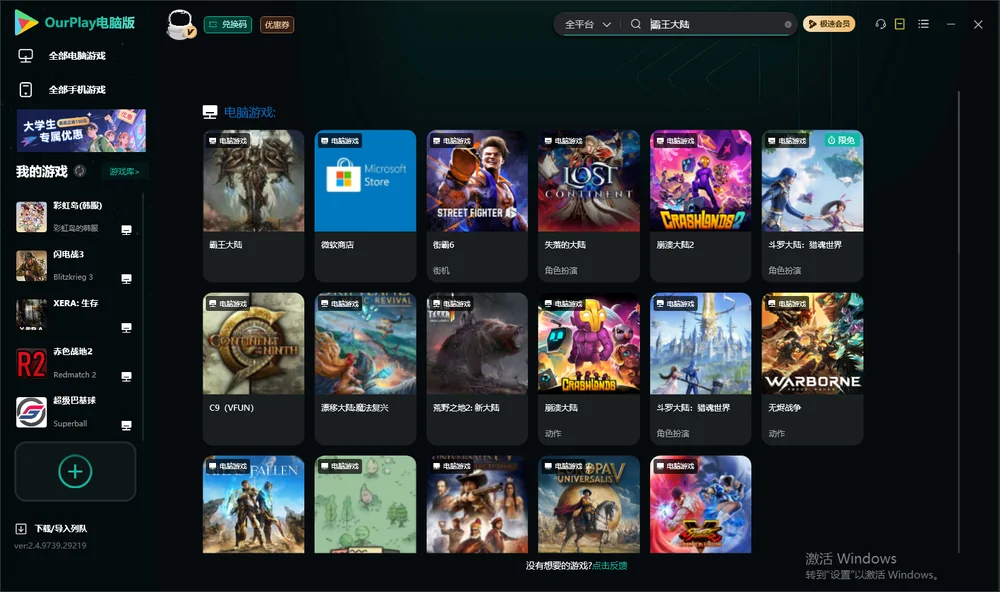Select 赤色战地2 in my games
The width and height of the screenshot is (1000, 592).
pos(75,364)
